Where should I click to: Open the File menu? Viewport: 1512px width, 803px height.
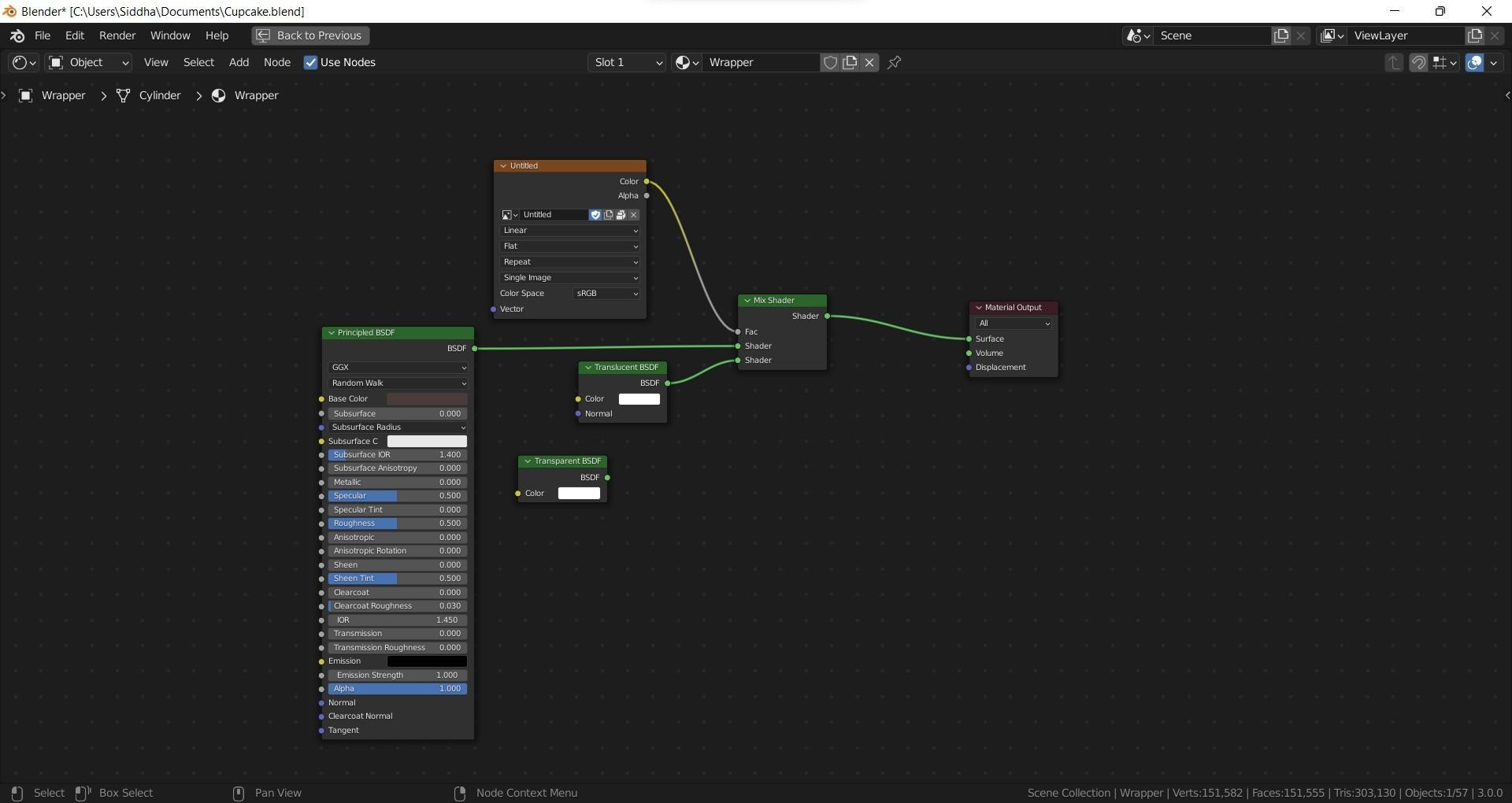pos(43,35)
